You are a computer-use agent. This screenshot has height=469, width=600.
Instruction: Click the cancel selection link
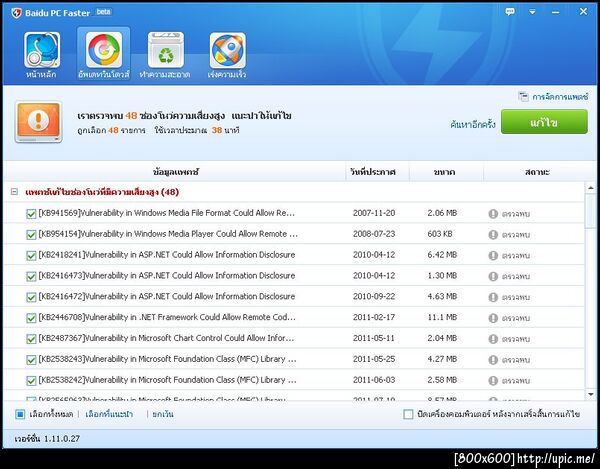point(163,414)
